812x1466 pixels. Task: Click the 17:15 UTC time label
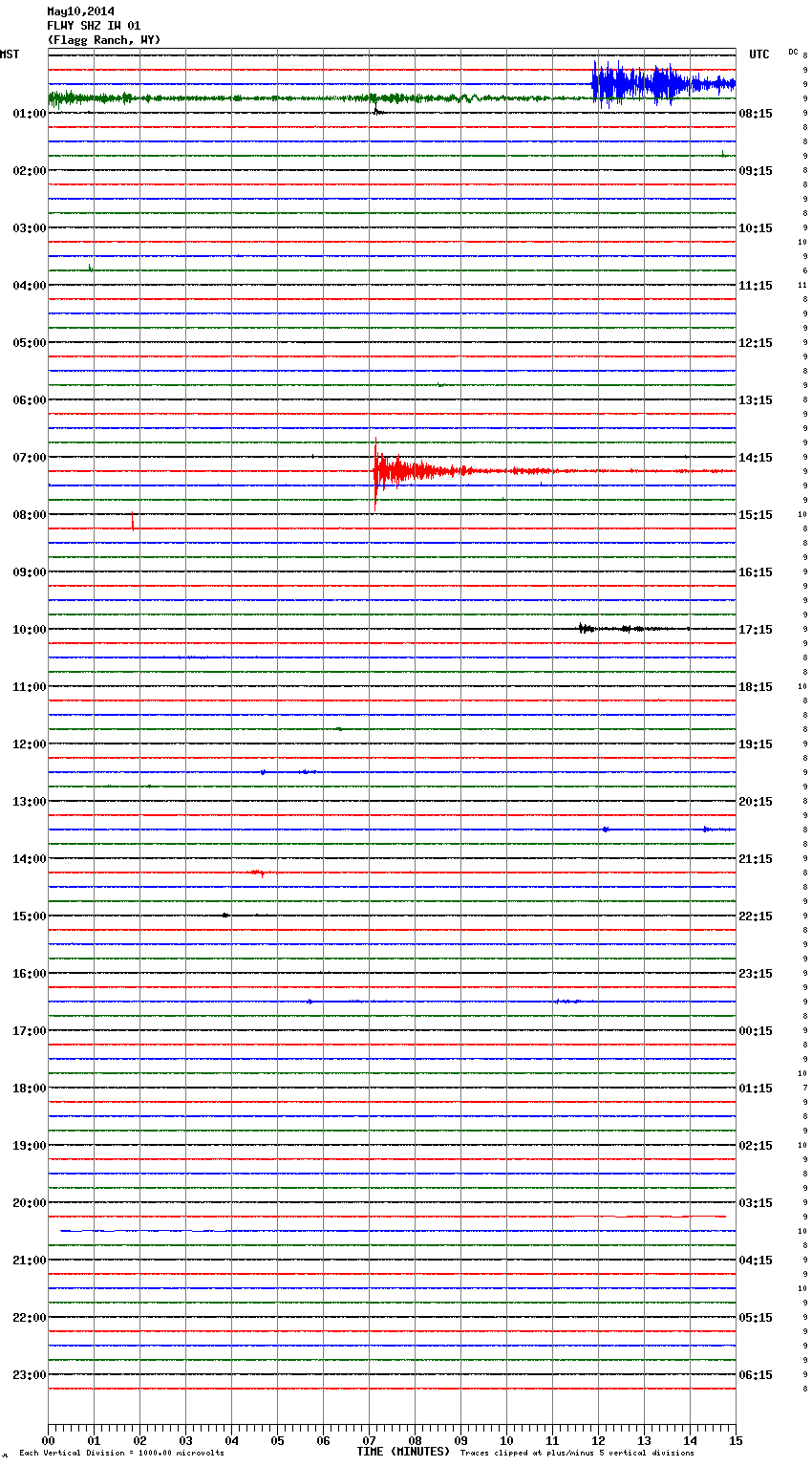[756, 630]
